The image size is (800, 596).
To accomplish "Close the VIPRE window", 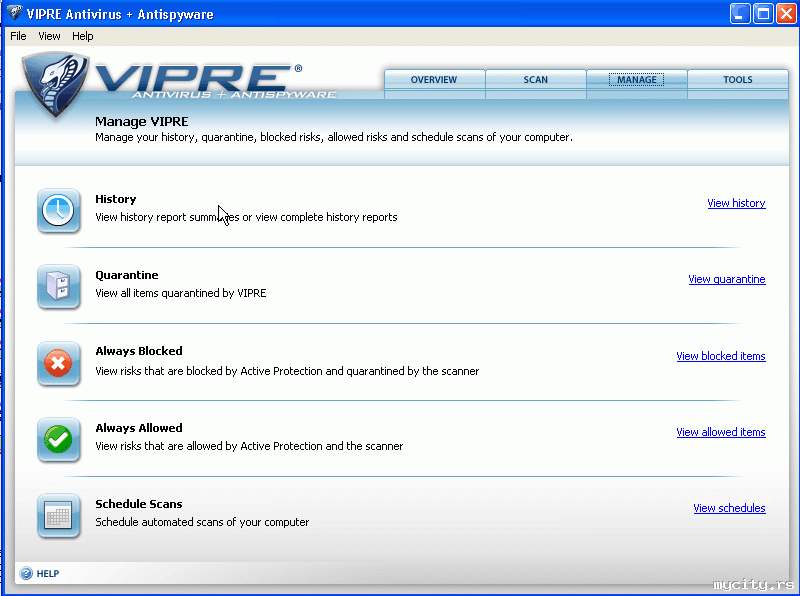I will (x=786, y=14).
